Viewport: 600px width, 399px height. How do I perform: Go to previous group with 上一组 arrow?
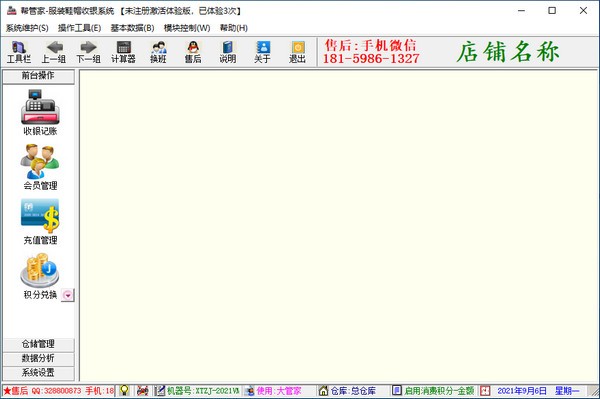coord(54,52)
